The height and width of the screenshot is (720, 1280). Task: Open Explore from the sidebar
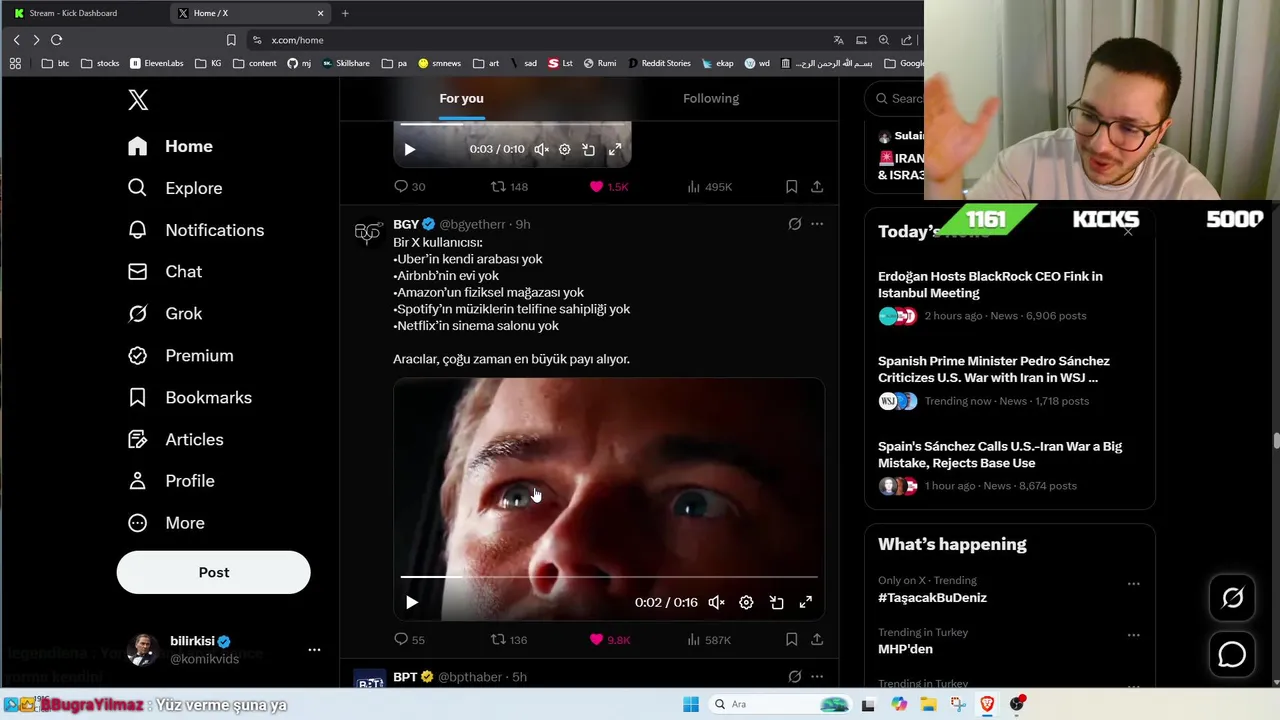coord(175,188)
